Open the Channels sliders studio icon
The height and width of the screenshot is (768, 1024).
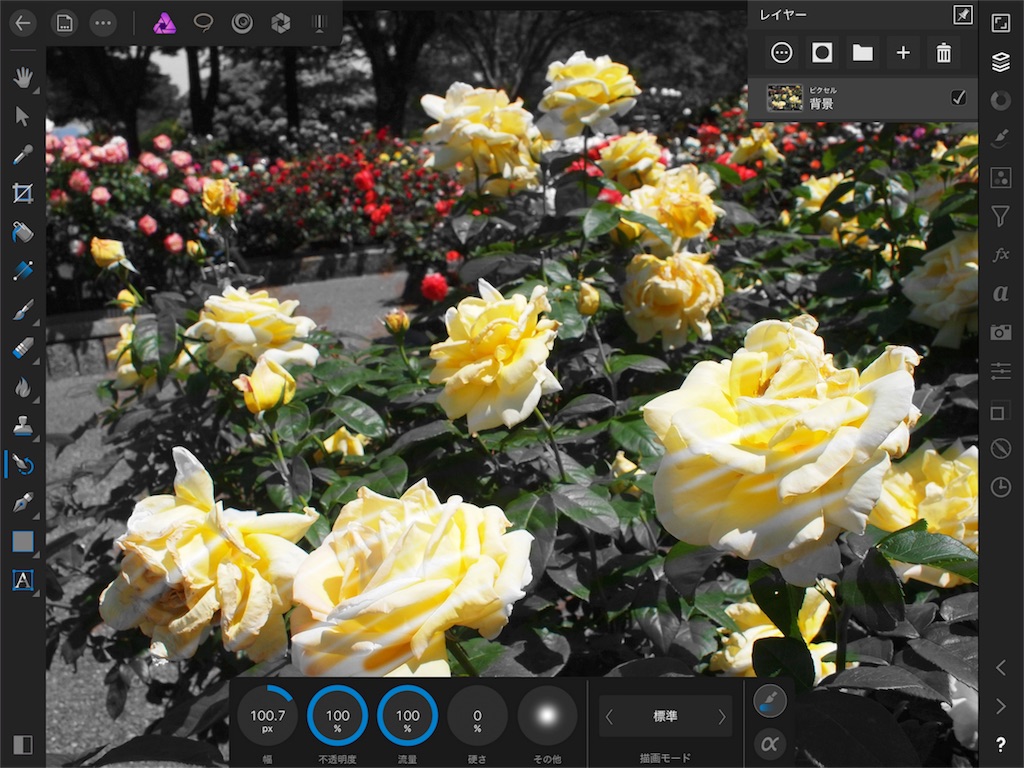(1000, 371)
